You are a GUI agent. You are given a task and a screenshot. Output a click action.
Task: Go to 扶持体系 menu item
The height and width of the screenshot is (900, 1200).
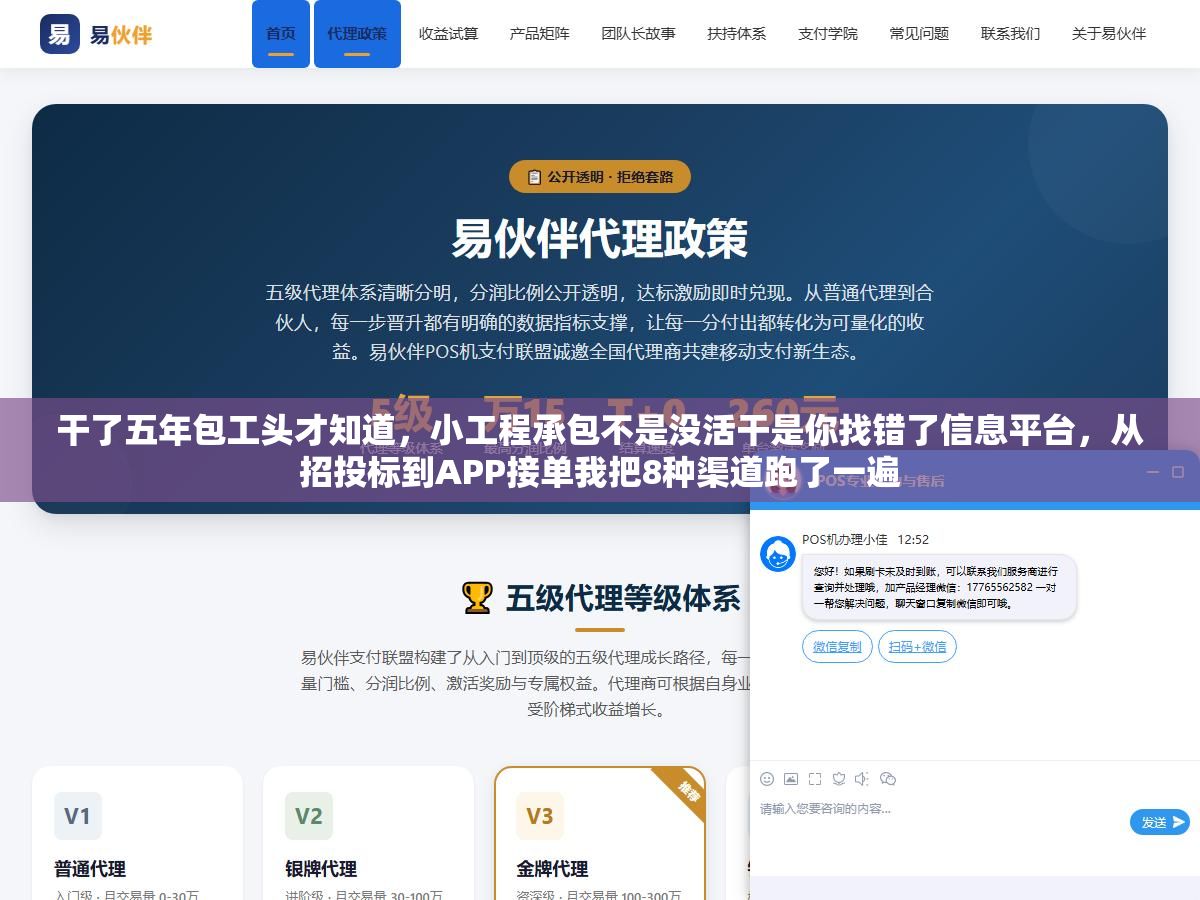737,34
